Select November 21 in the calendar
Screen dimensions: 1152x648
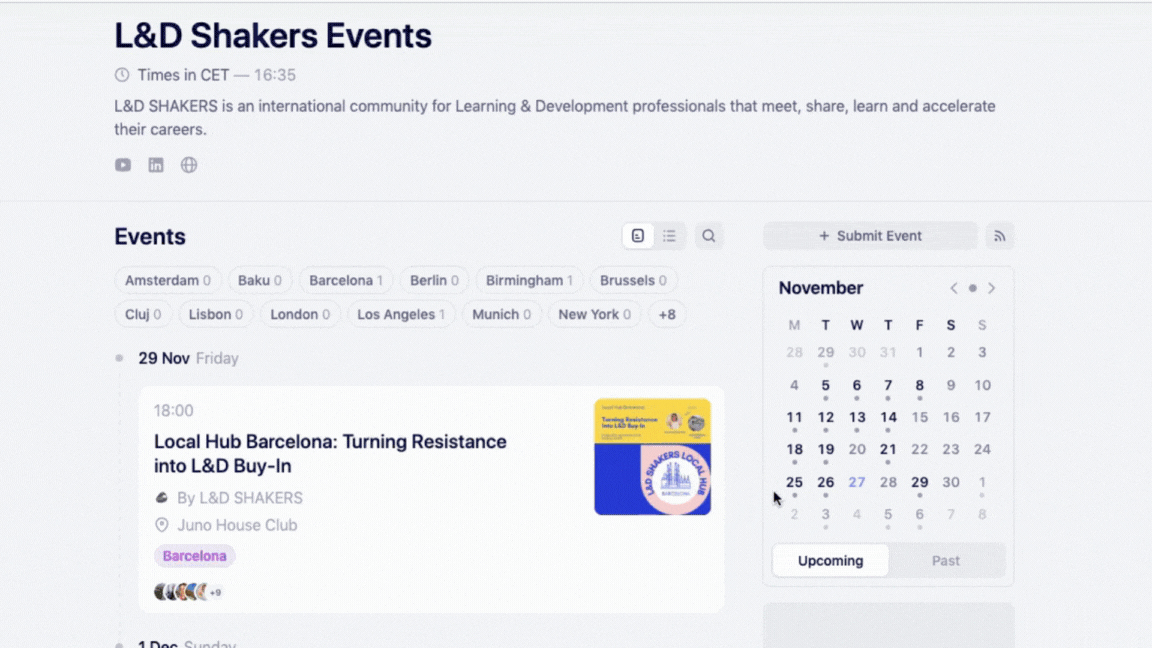[888, 450]
